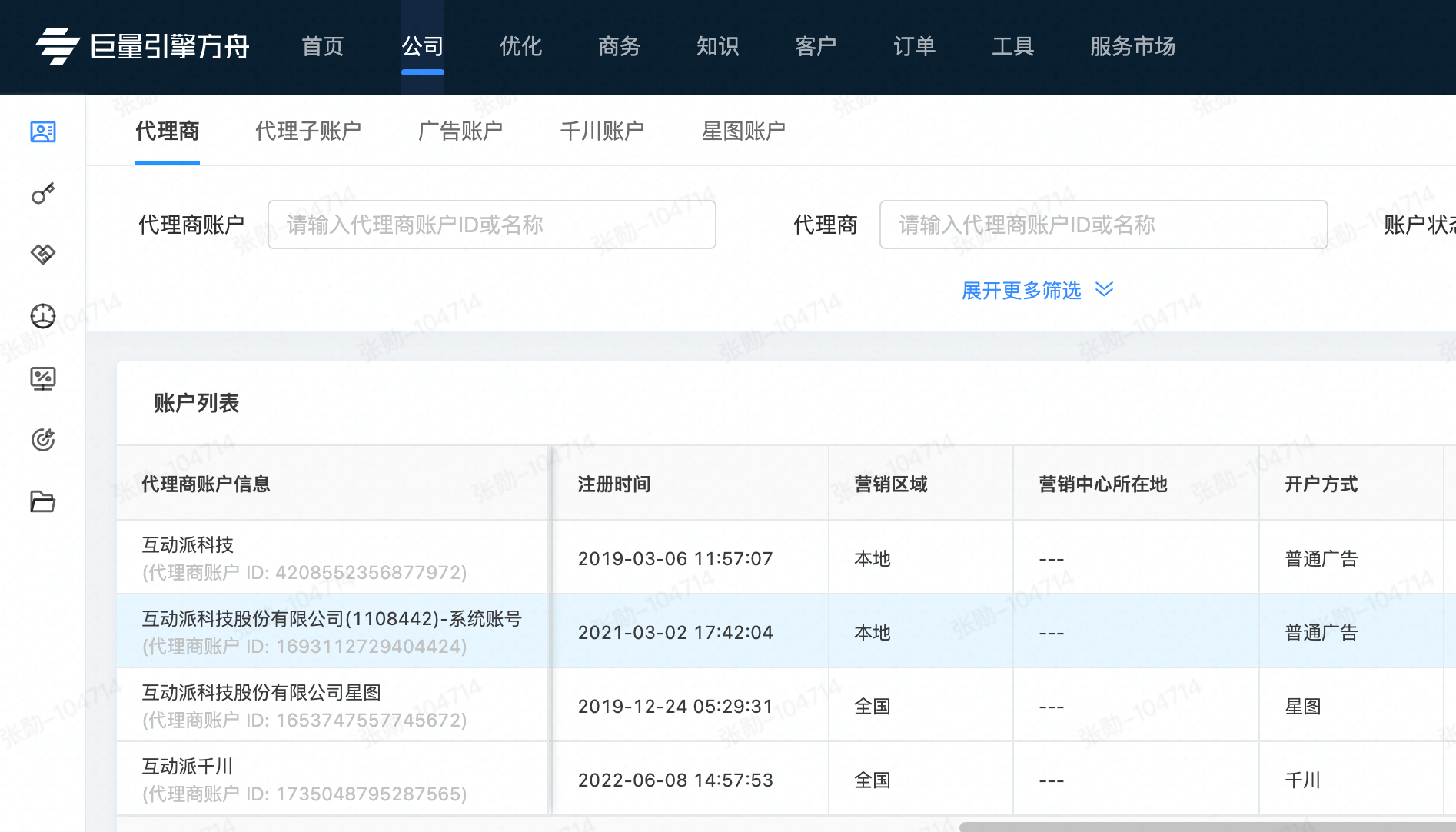Image resolution: width=1456 pixels, height=832 pixels.
Task: Switch to the 千川账户 tab
Action: pos(602,131)
